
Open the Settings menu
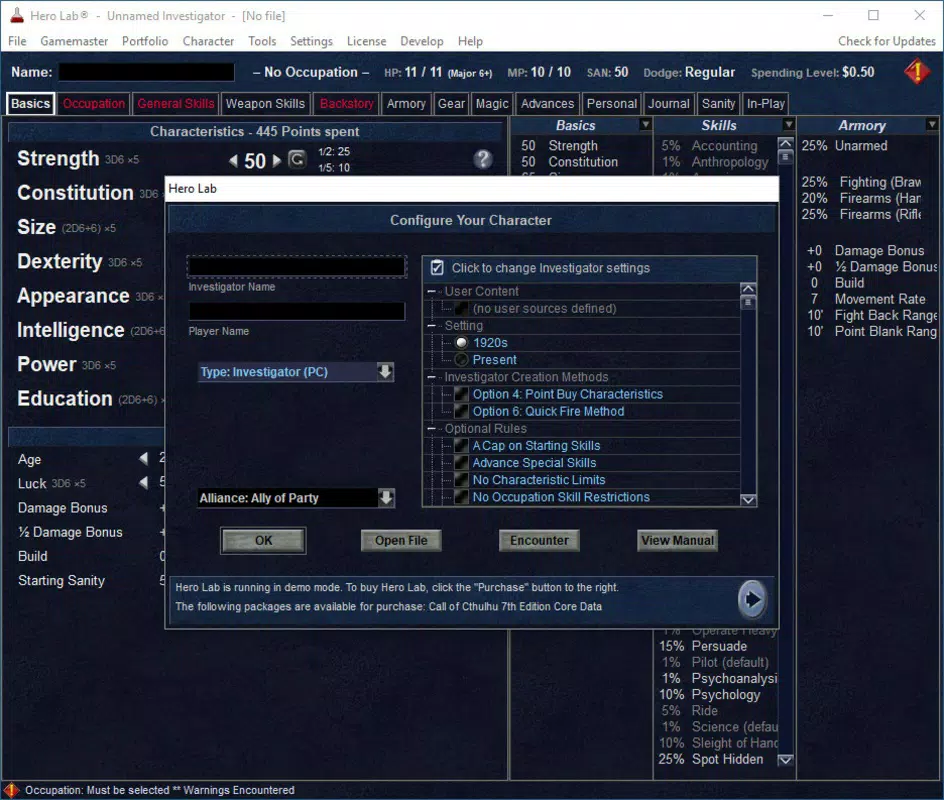click(x=311, y=41)
